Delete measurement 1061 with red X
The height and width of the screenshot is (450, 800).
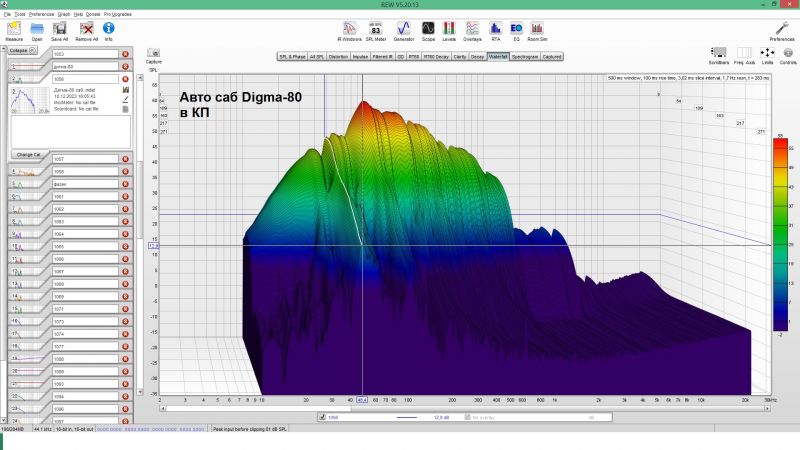pos(125,196)
